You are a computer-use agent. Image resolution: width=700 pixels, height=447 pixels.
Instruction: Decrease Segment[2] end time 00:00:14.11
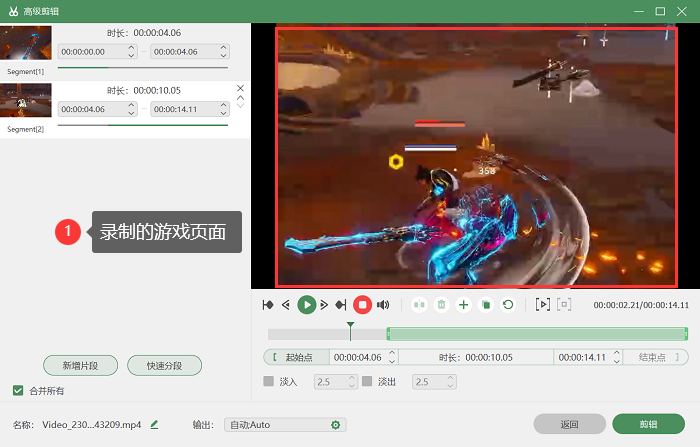click(x=224, y=113)
